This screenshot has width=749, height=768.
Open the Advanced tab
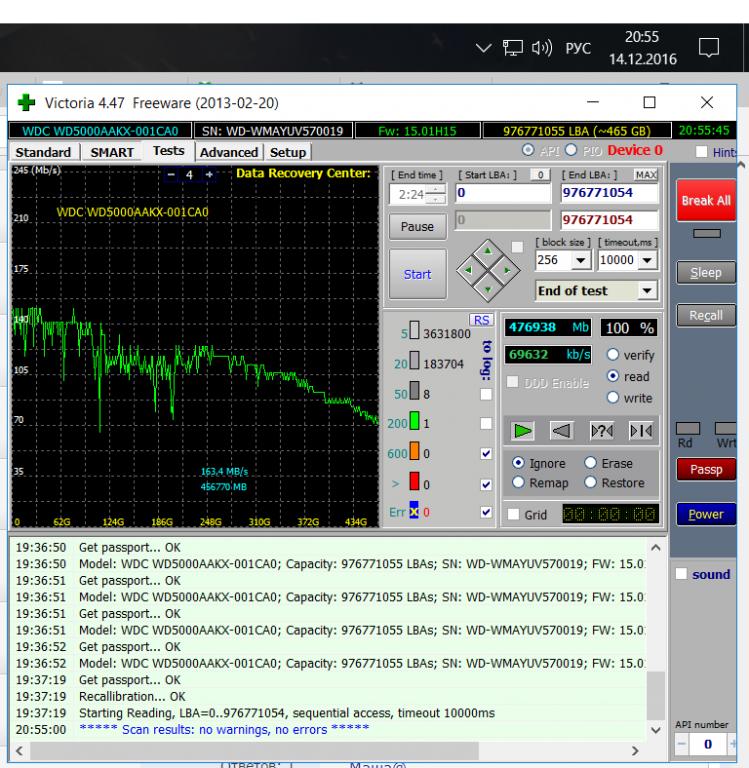click(x=228, y=152)
